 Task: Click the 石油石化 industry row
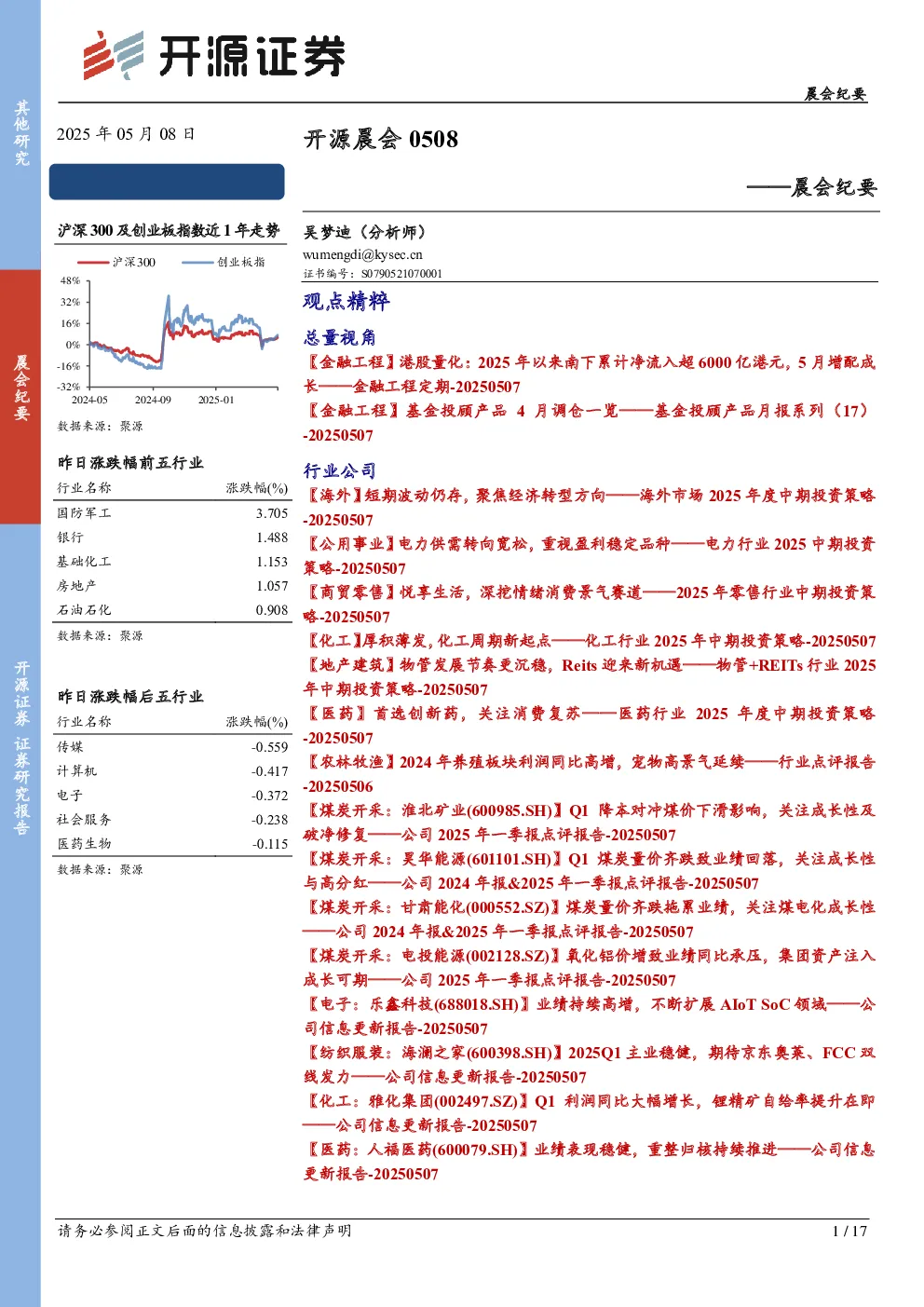[x=172, y=610]
